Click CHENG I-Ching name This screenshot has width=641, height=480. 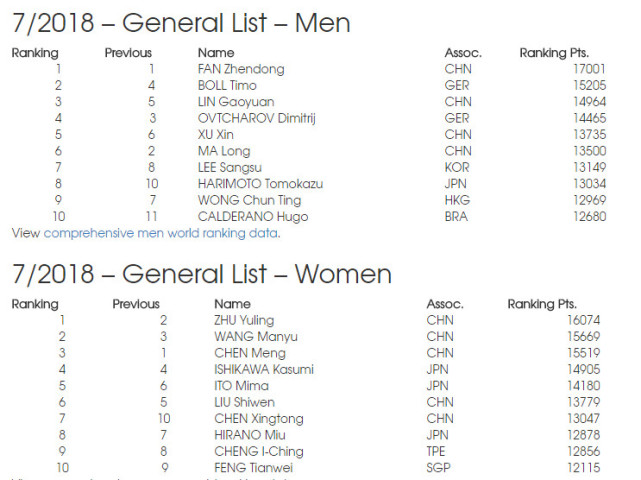click(x=258, y=451)
